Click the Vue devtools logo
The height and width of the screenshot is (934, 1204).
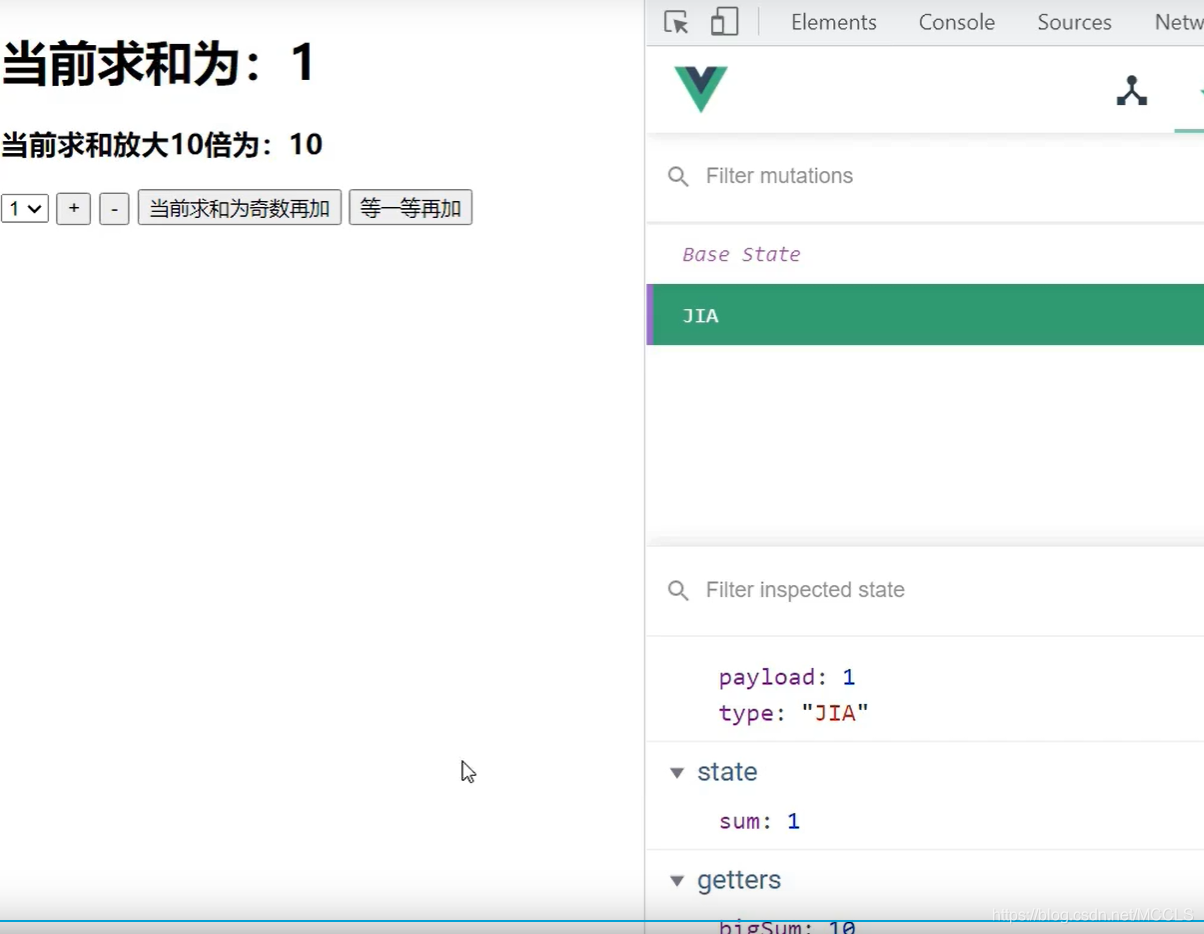tap(699, 89)
